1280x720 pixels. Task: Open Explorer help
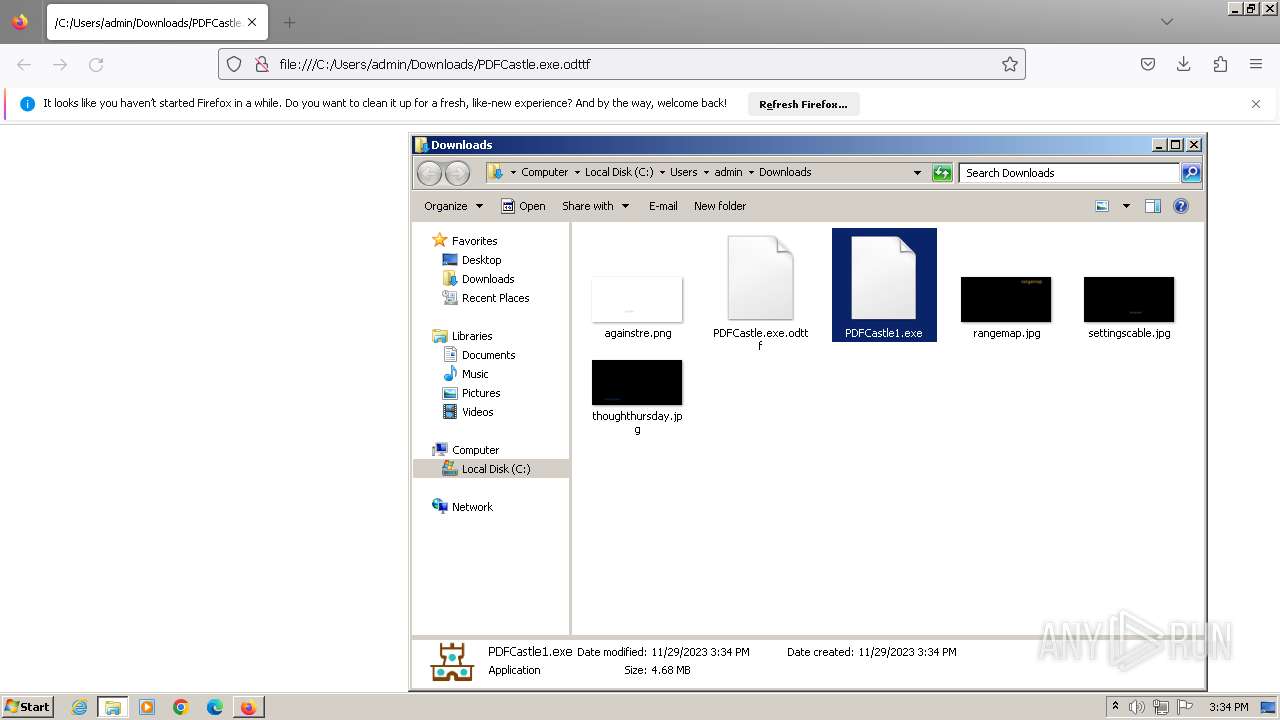(1181, 206)
